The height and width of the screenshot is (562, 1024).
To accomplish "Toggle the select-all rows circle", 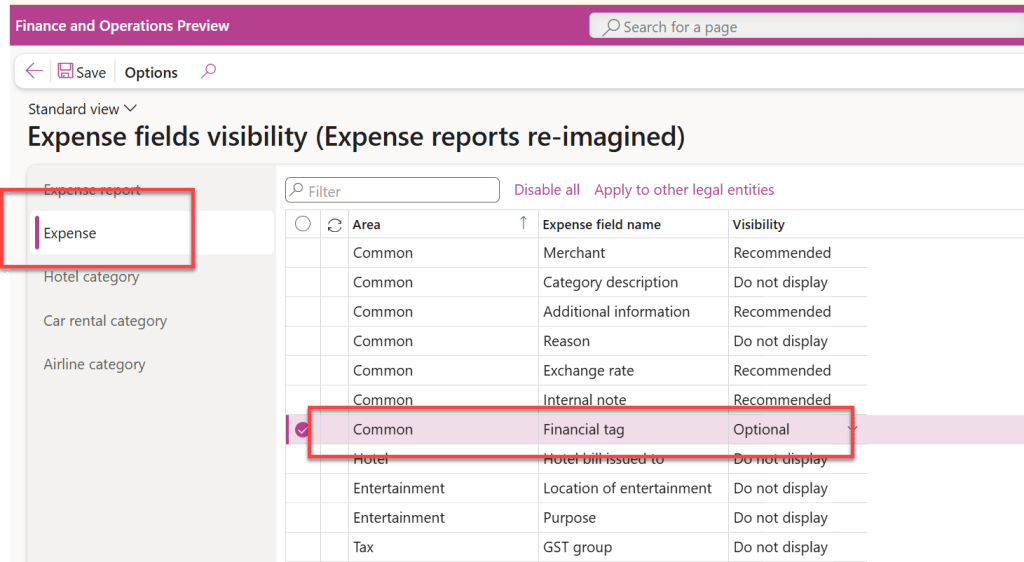I will click(303, 225).
